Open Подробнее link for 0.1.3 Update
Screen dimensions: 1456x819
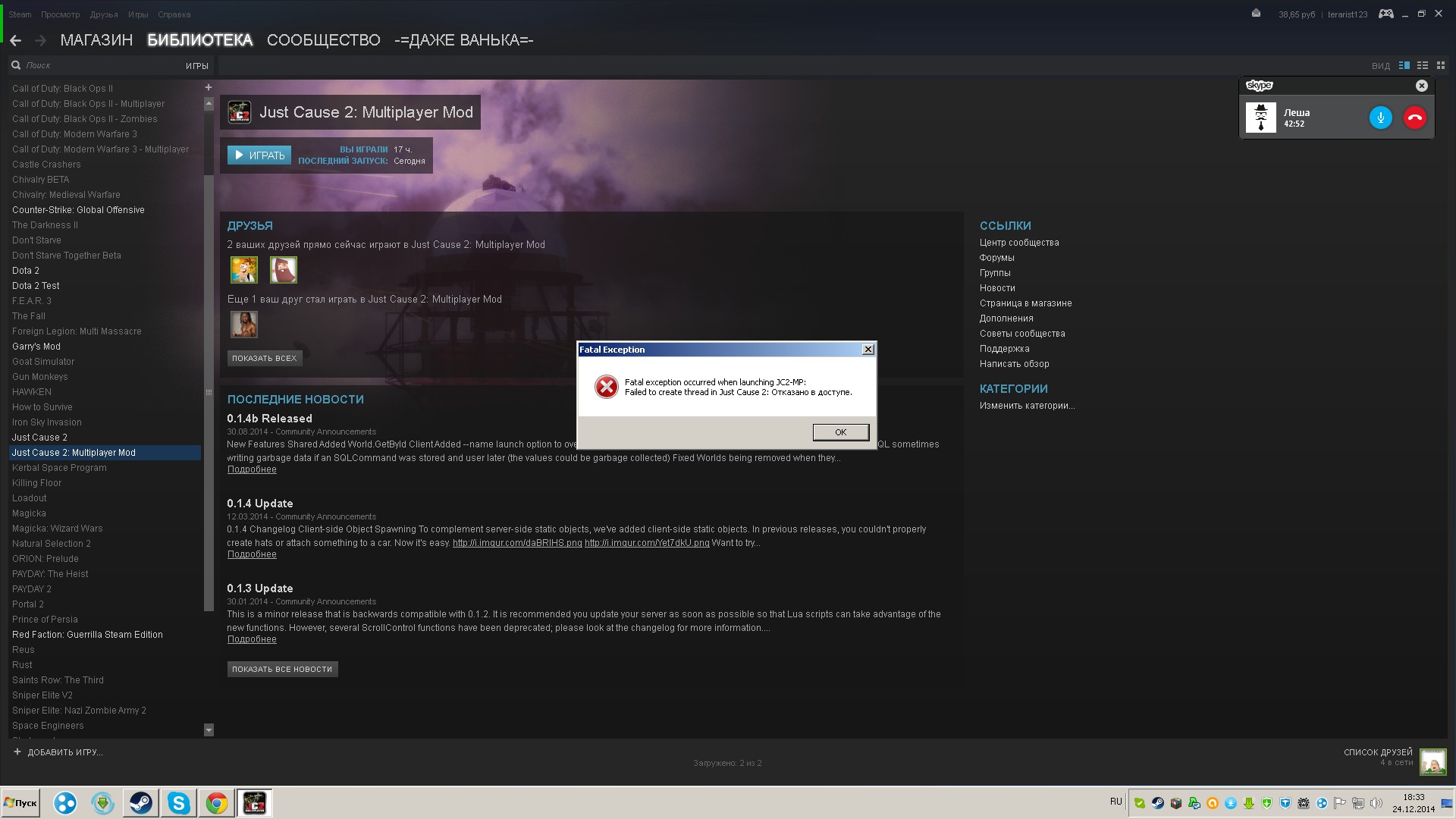click(x=252, y=639)
